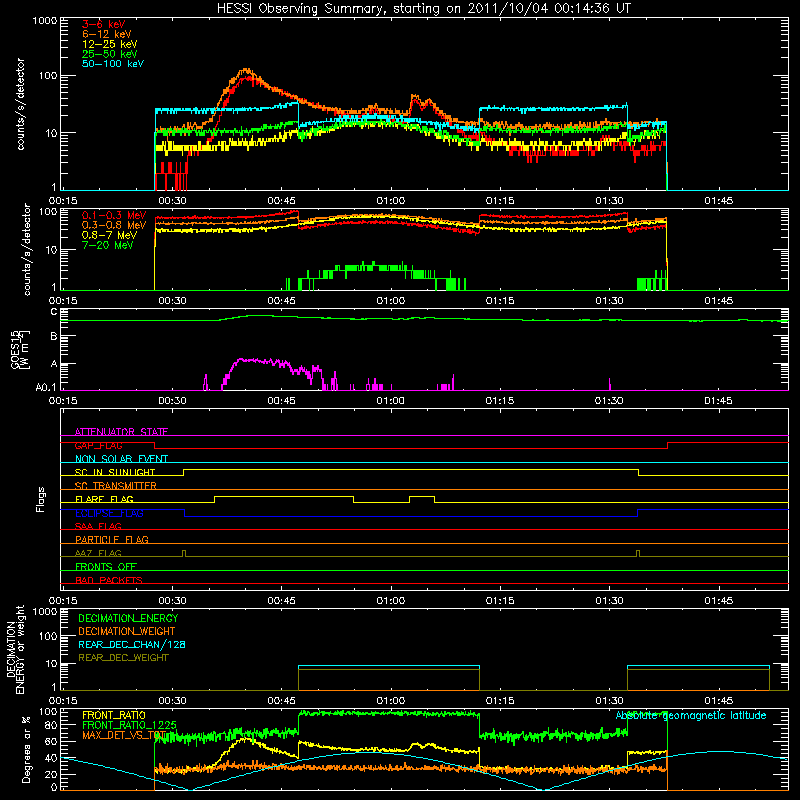Click the 00:45 tick under the Flags panel
The height and width of the screenshot is (800, 800).
282,601
